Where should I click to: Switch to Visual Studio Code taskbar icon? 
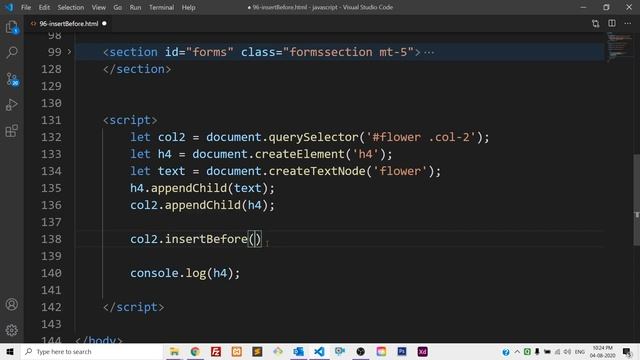pos(319,351)
